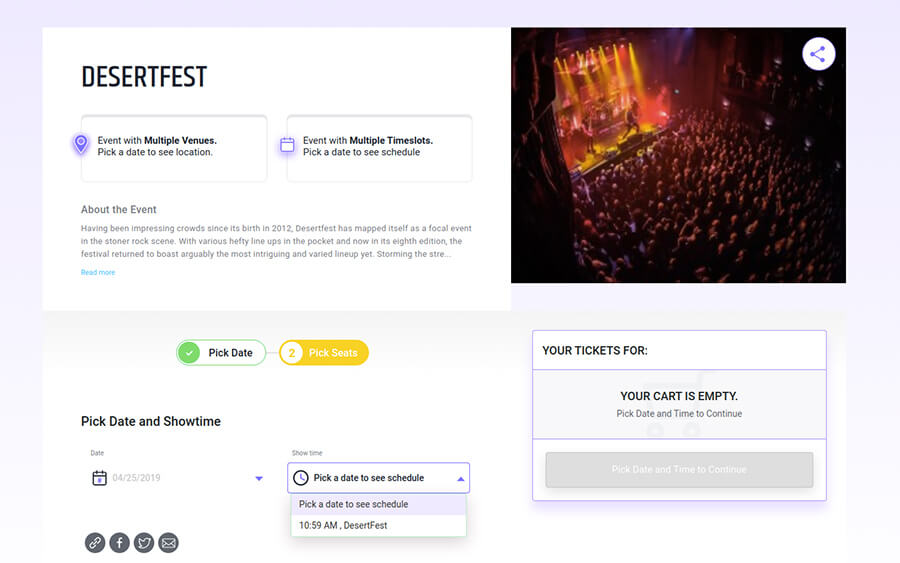The image size is (900, 563).
Task: Copy event link with chain icon
Action: click(95, 542)
